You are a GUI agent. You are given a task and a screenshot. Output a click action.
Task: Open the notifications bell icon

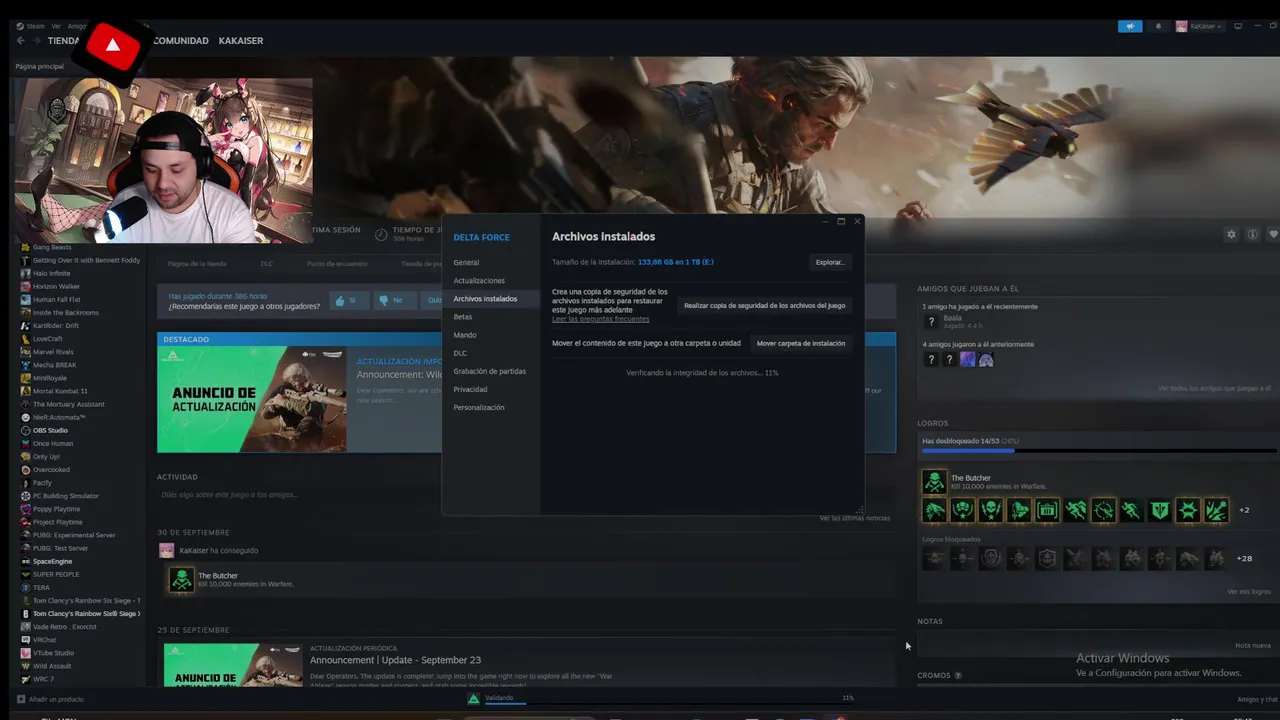(1158, 26)
